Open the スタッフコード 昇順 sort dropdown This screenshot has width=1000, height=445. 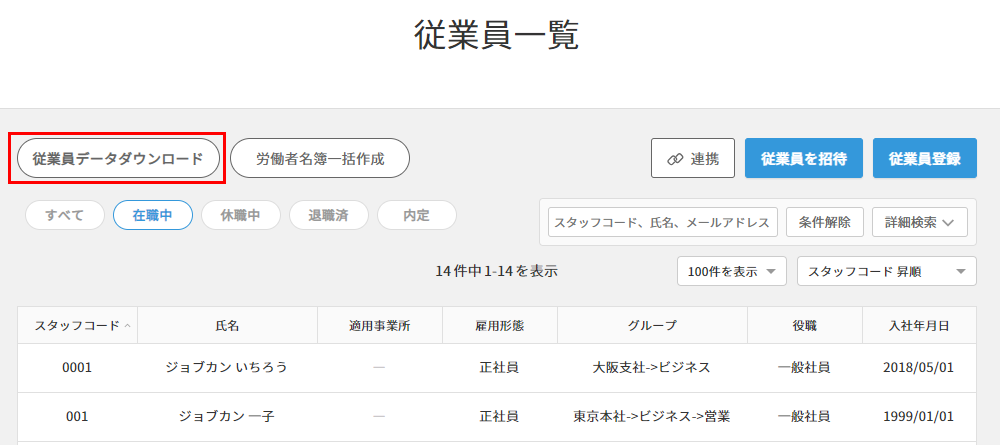(x=886, y=271)
